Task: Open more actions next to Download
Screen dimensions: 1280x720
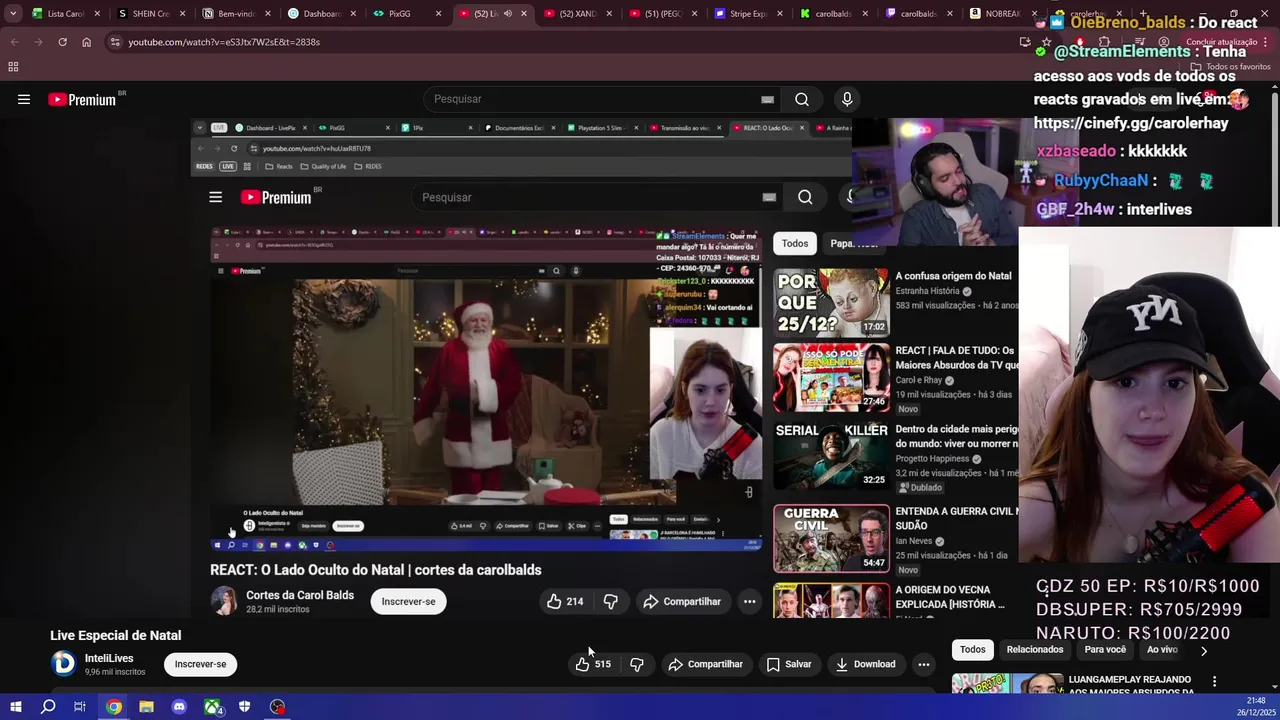Action: (924, 664)
